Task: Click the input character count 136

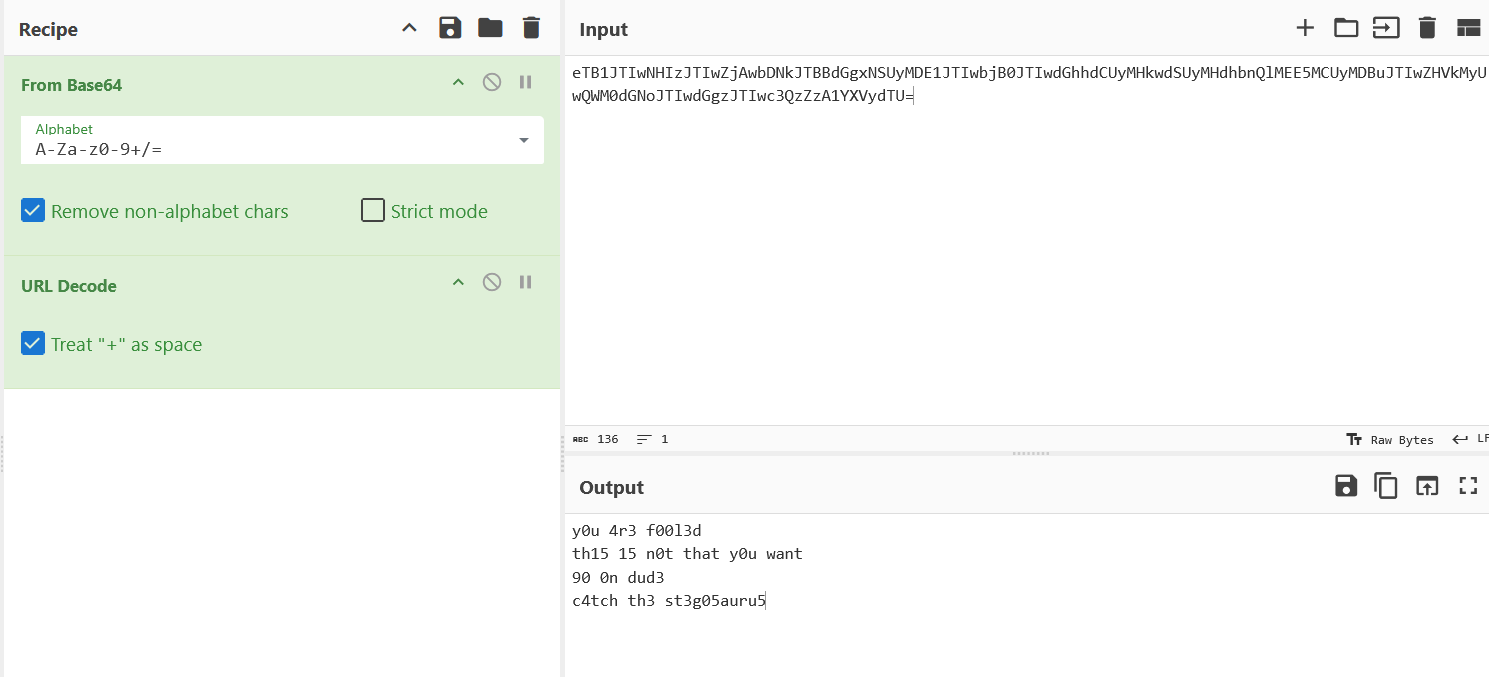Action: click(x=596, y=439)
